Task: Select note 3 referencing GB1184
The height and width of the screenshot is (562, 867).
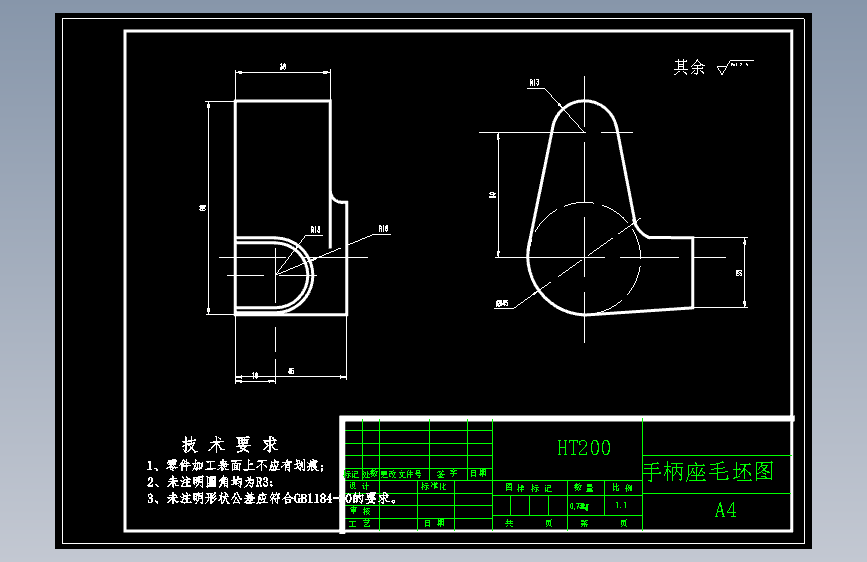Action: point(272,498)
